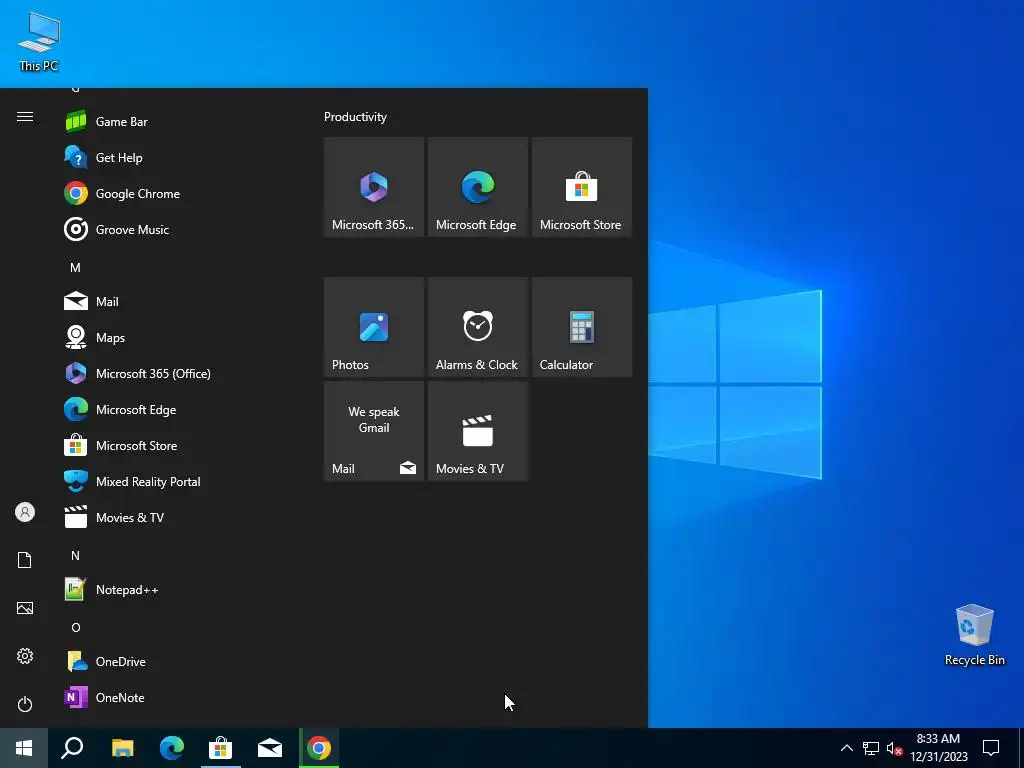
Task: Show hidden system tray icons
Action: click(846, 748)
